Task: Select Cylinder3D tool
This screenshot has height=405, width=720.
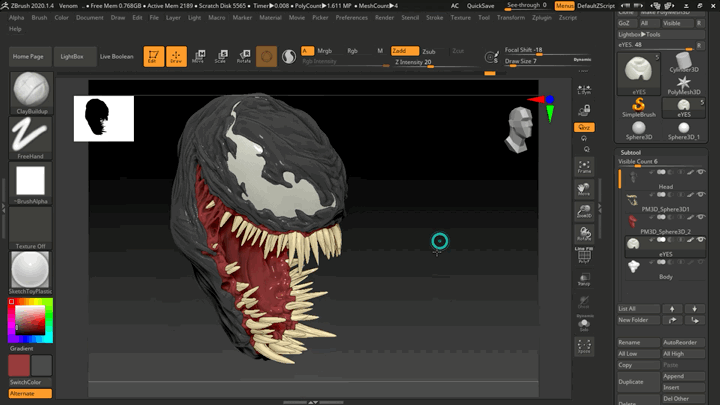Action: click(x=683, y=62)
